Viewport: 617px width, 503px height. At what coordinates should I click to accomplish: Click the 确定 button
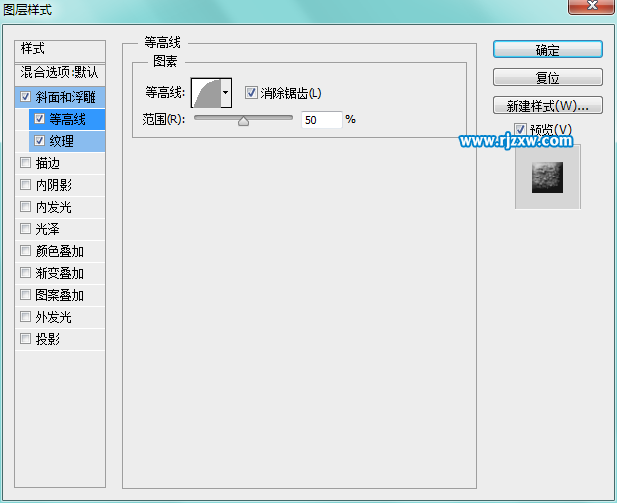click(x=547, y=50)
